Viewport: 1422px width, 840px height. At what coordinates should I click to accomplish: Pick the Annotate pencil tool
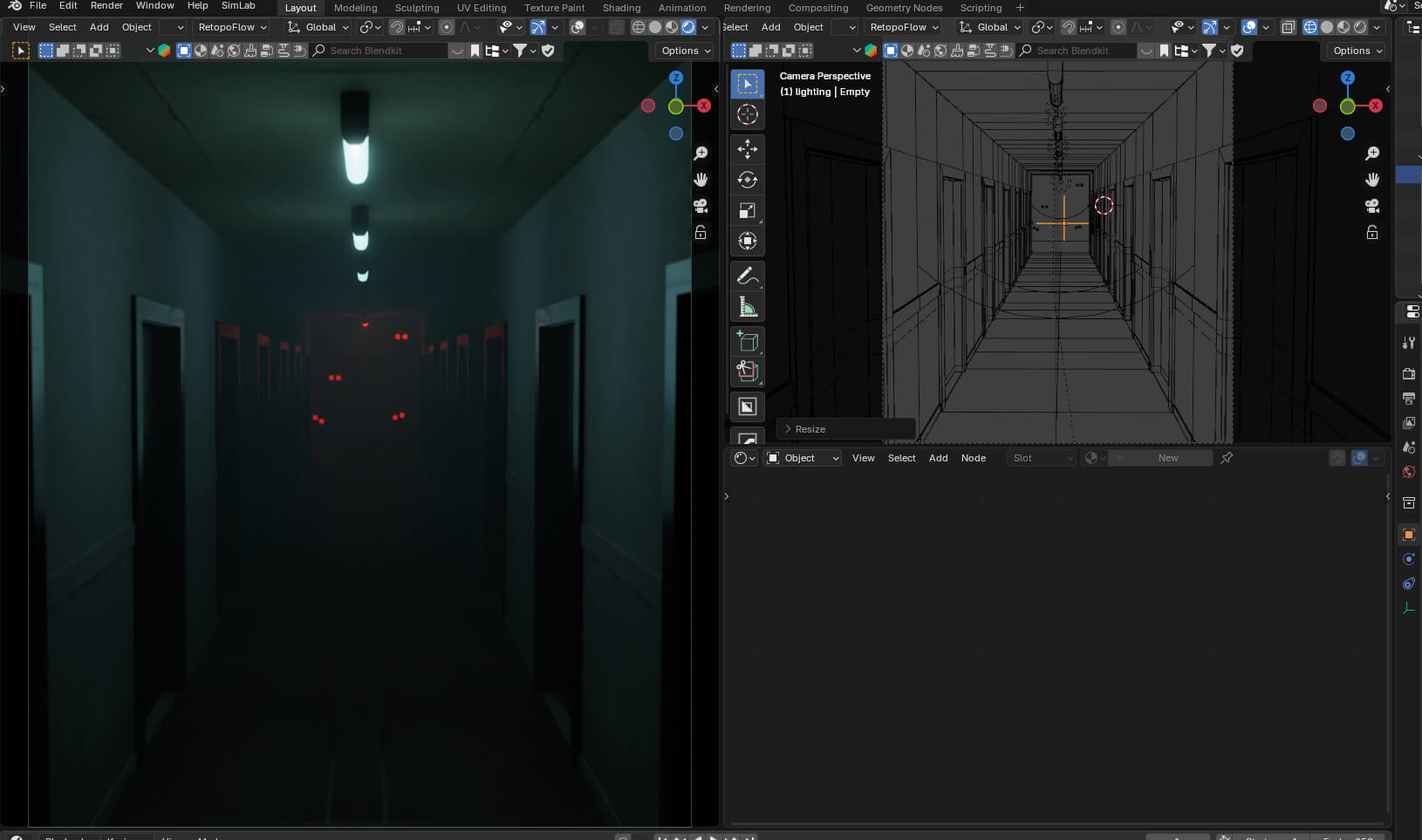pos(748,276)
